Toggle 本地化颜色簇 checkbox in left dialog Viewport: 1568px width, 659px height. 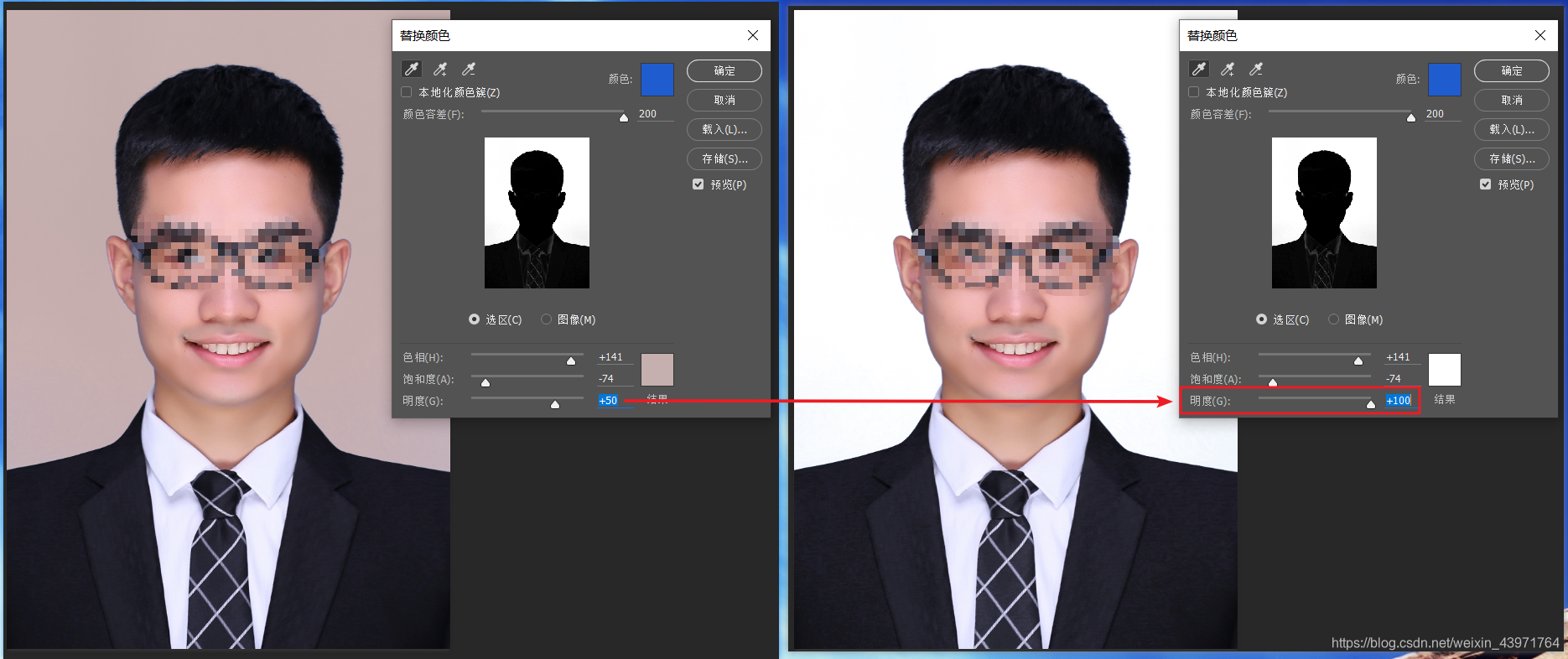(x=407, y=92)
